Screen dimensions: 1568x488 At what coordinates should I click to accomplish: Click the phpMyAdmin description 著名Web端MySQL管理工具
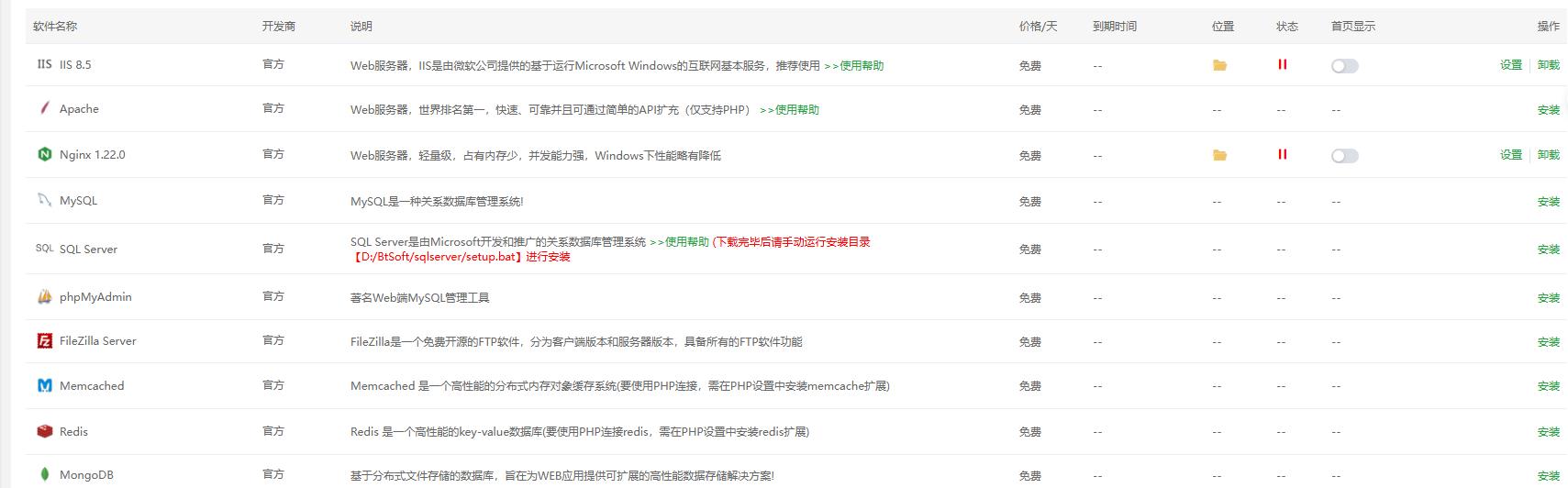pos(420,298)
